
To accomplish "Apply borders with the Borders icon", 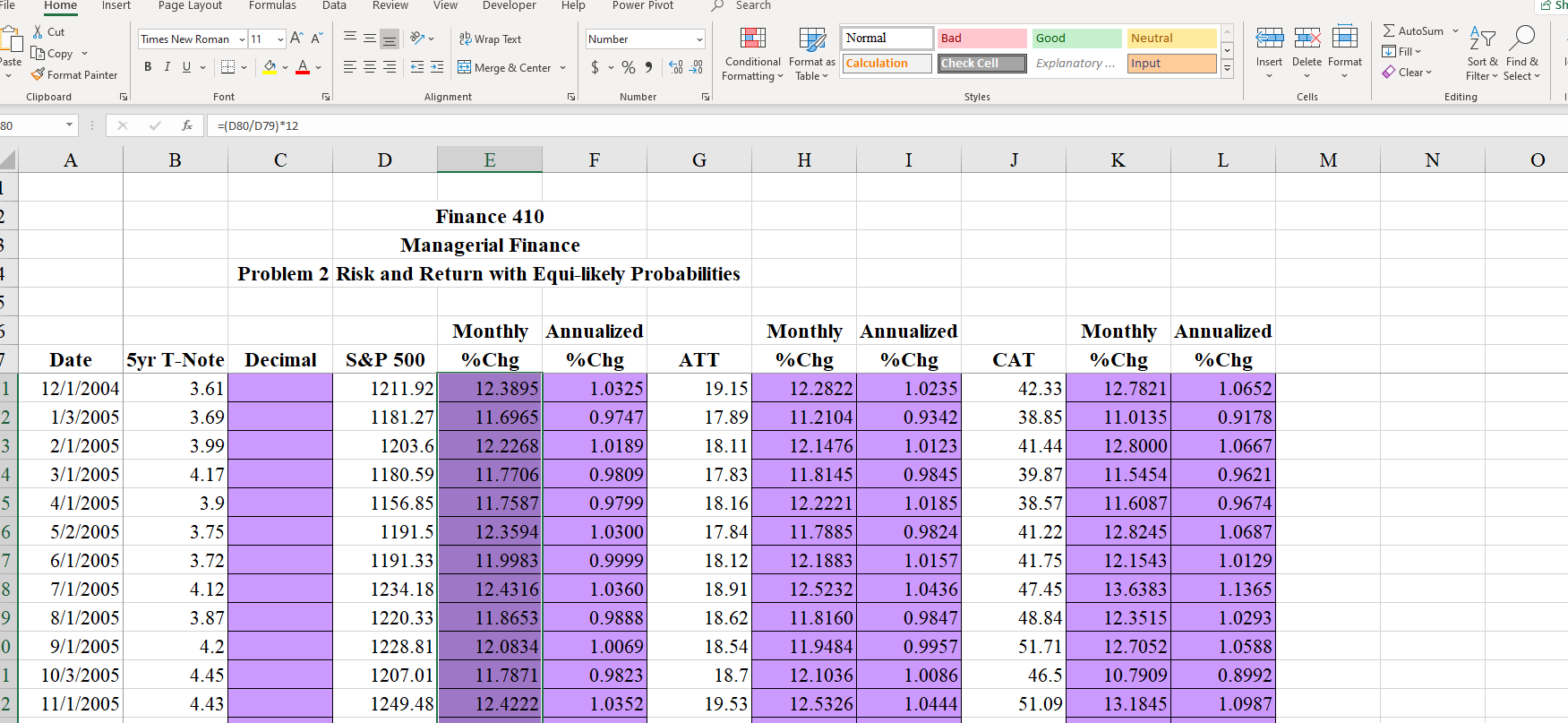I will (228, 67).
